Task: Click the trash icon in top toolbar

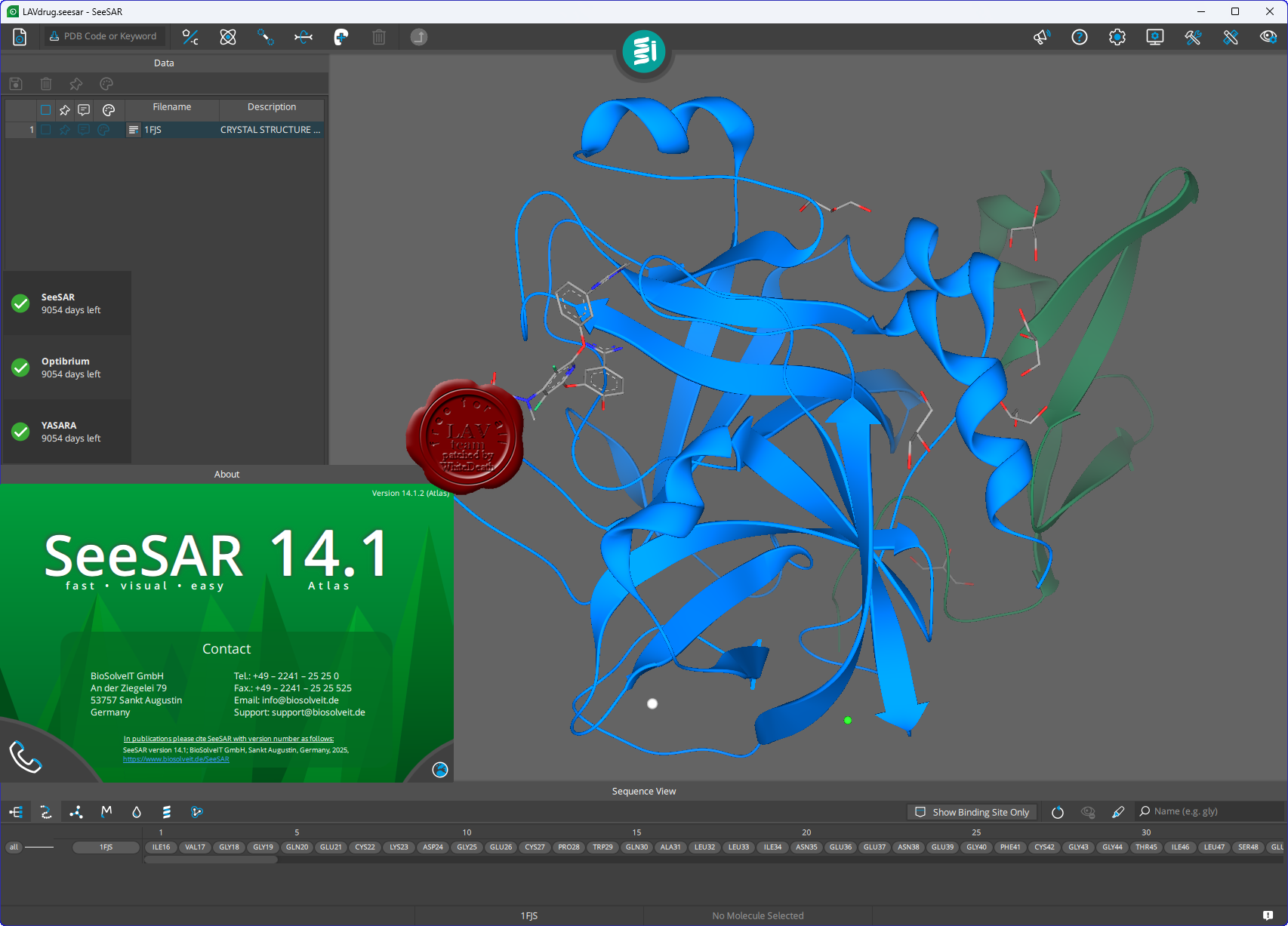Action: [x=379, y=36]
